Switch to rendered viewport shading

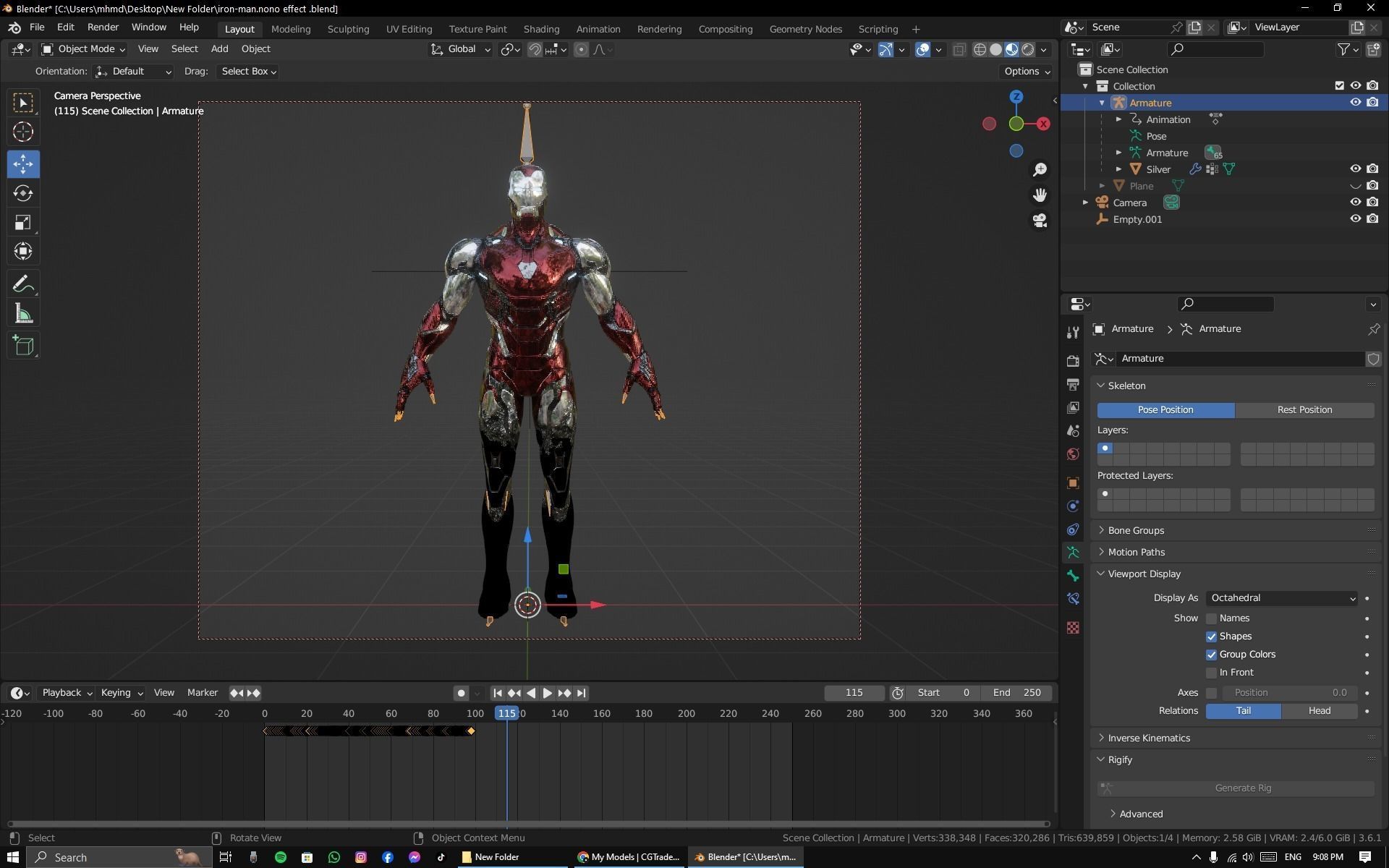[x=1028, y=49]
